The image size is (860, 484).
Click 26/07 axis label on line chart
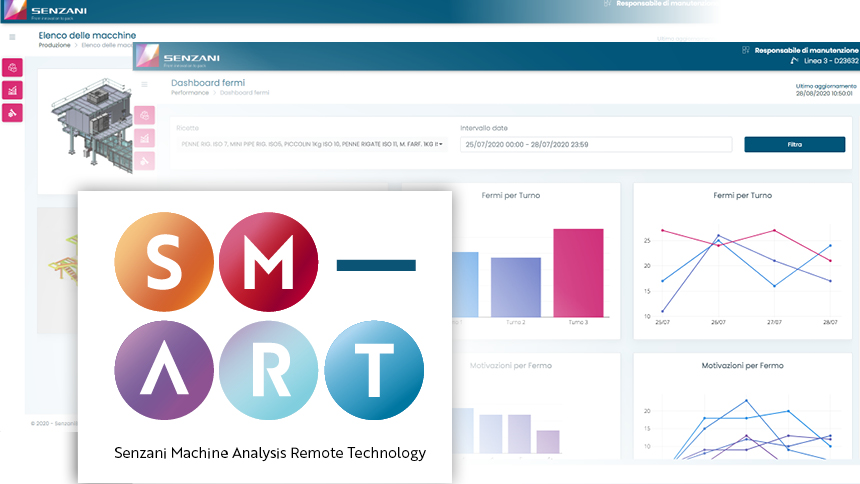[718, 323]
